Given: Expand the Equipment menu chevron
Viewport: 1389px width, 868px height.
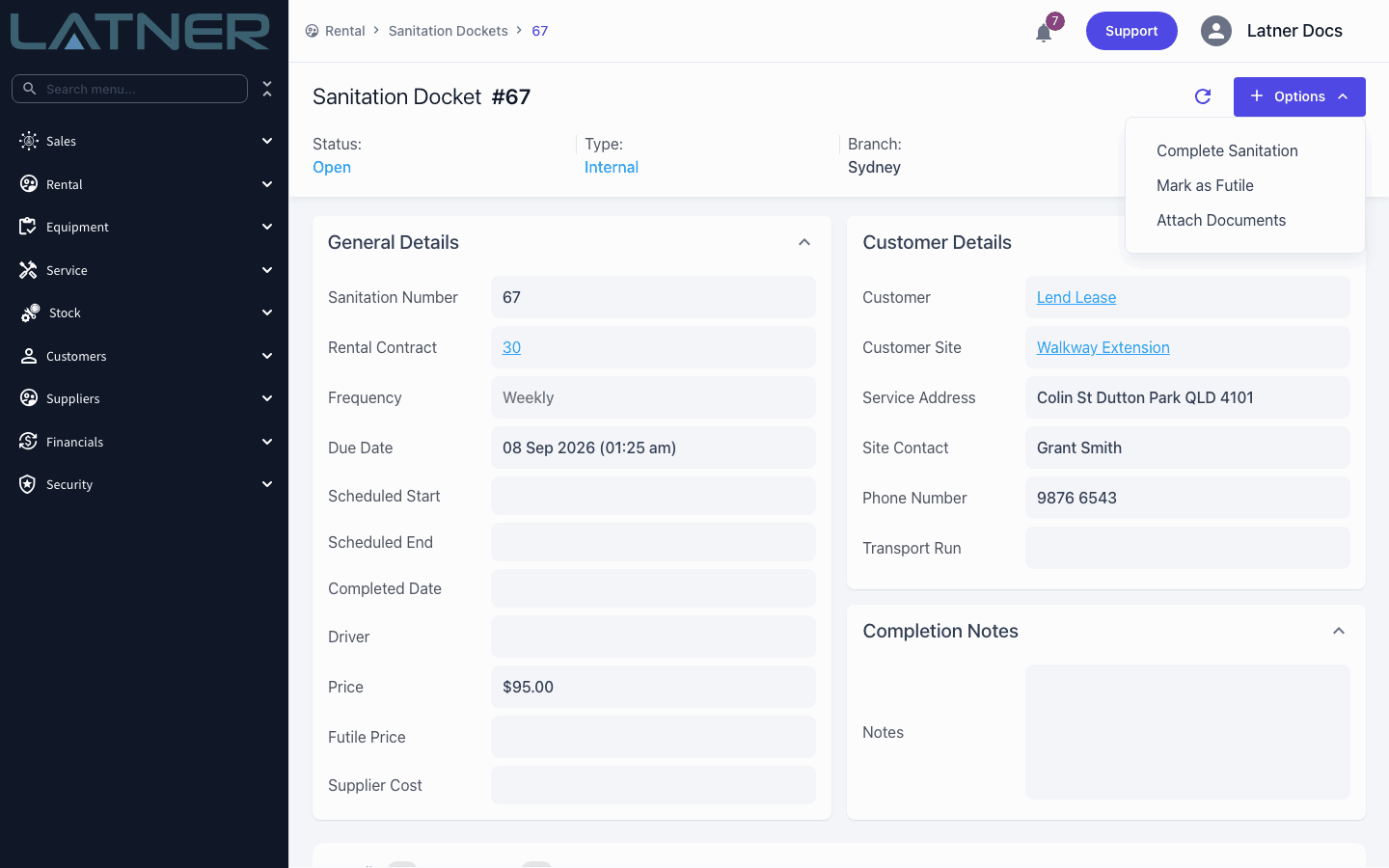Looking at the screenshot, I should click(267, 227).
